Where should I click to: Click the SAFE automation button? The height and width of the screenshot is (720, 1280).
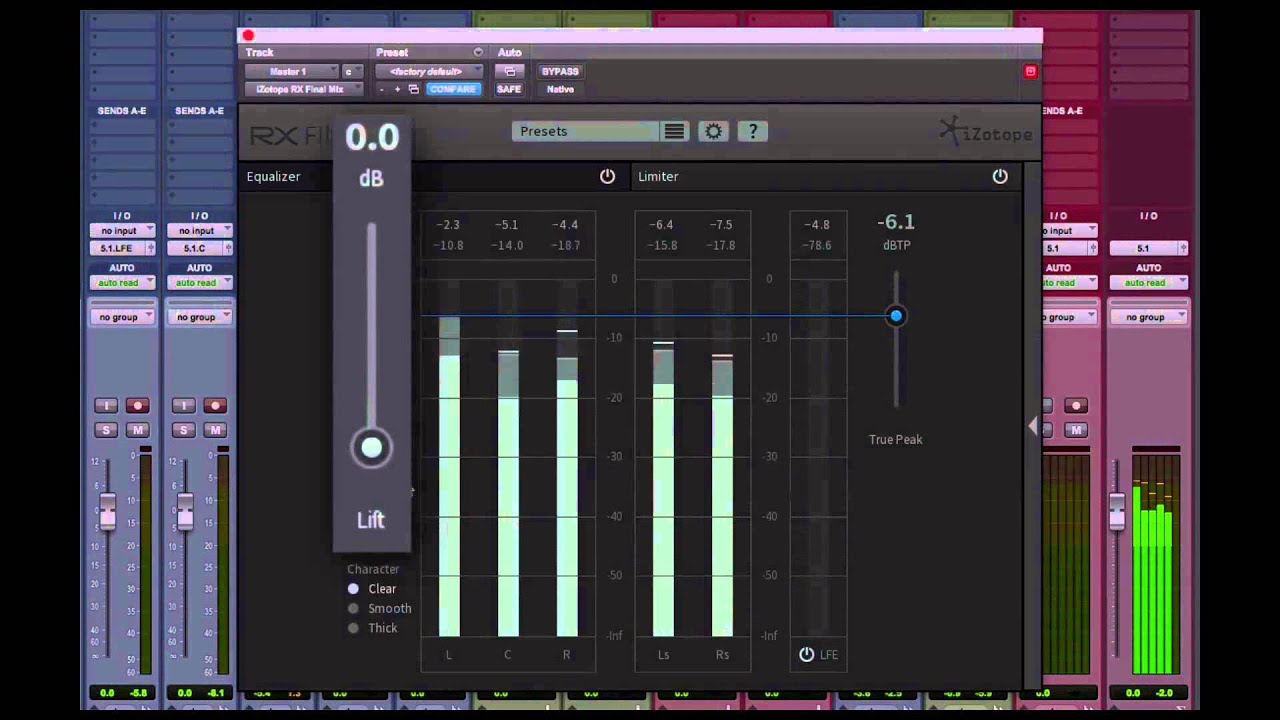(509, 89)
